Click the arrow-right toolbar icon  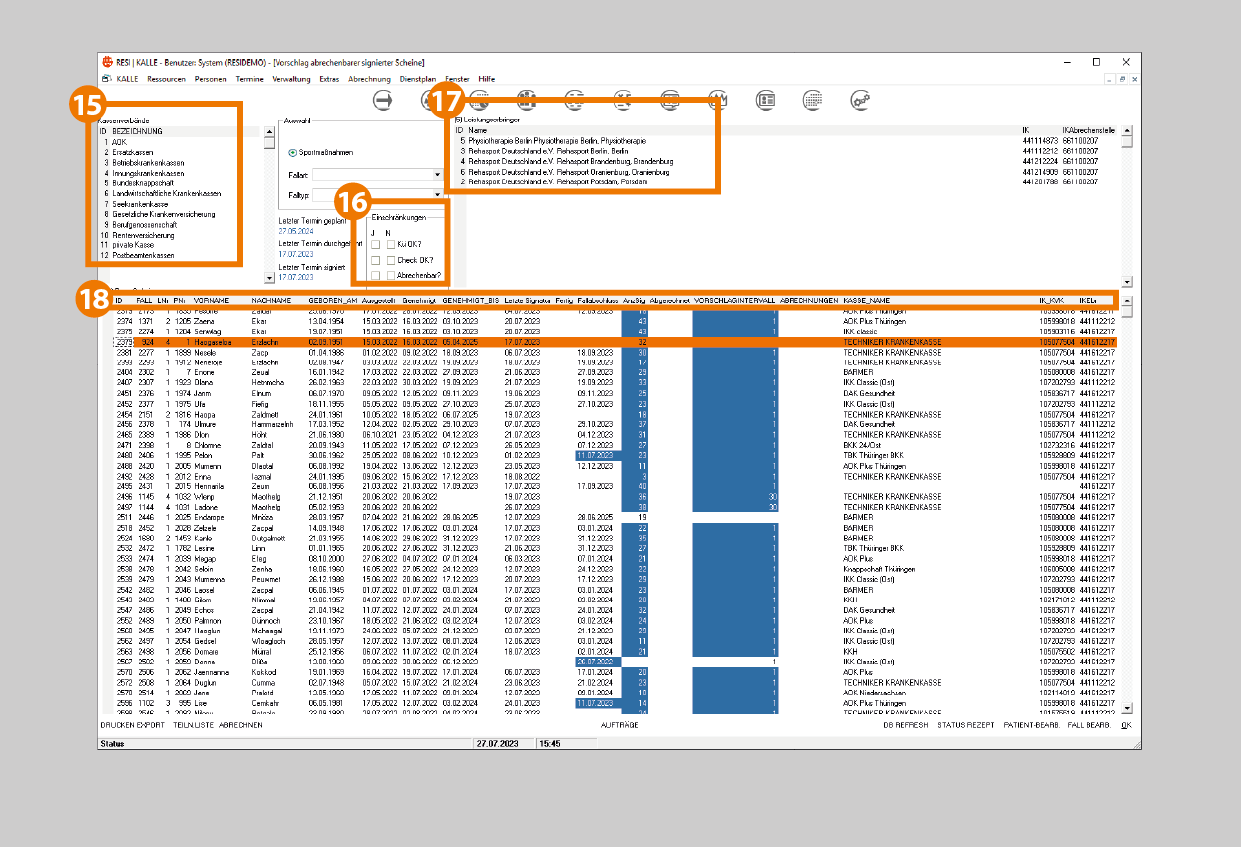pos(383,100)
